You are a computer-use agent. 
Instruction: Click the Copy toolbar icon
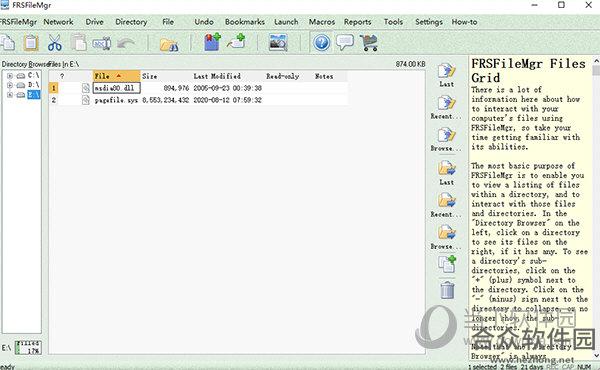click(7, 42)
